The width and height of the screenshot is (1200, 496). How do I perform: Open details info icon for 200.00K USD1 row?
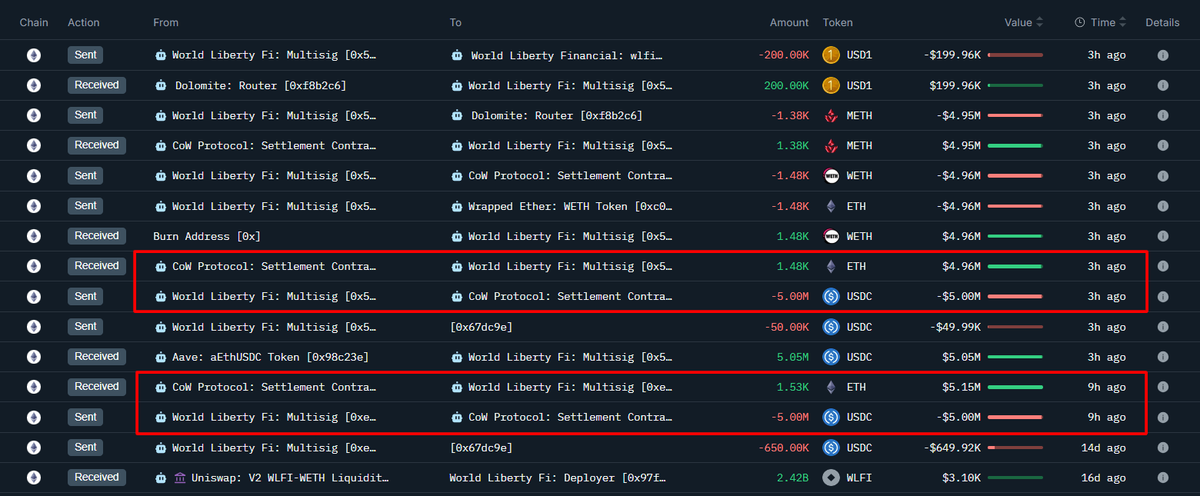pyautogui.click(x=1163, y=86)
